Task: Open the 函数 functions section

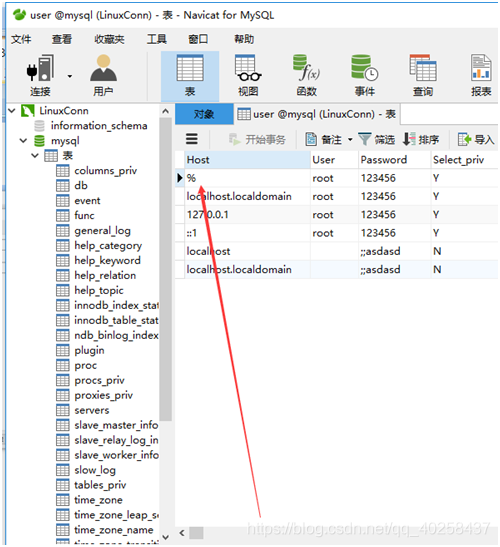Action: 306,75
